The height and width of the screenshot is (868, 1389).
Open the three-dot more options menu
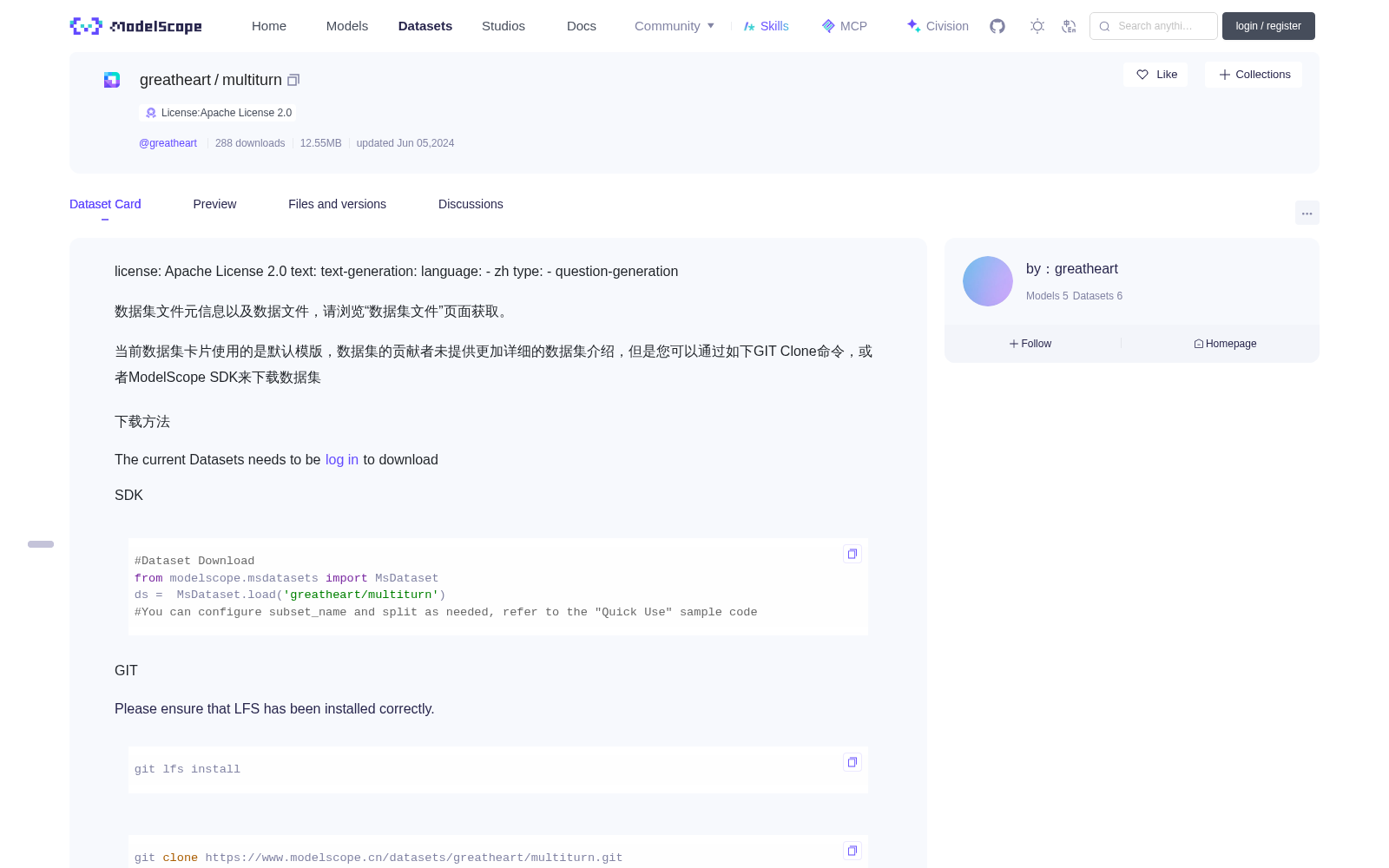coord(1307,213)
